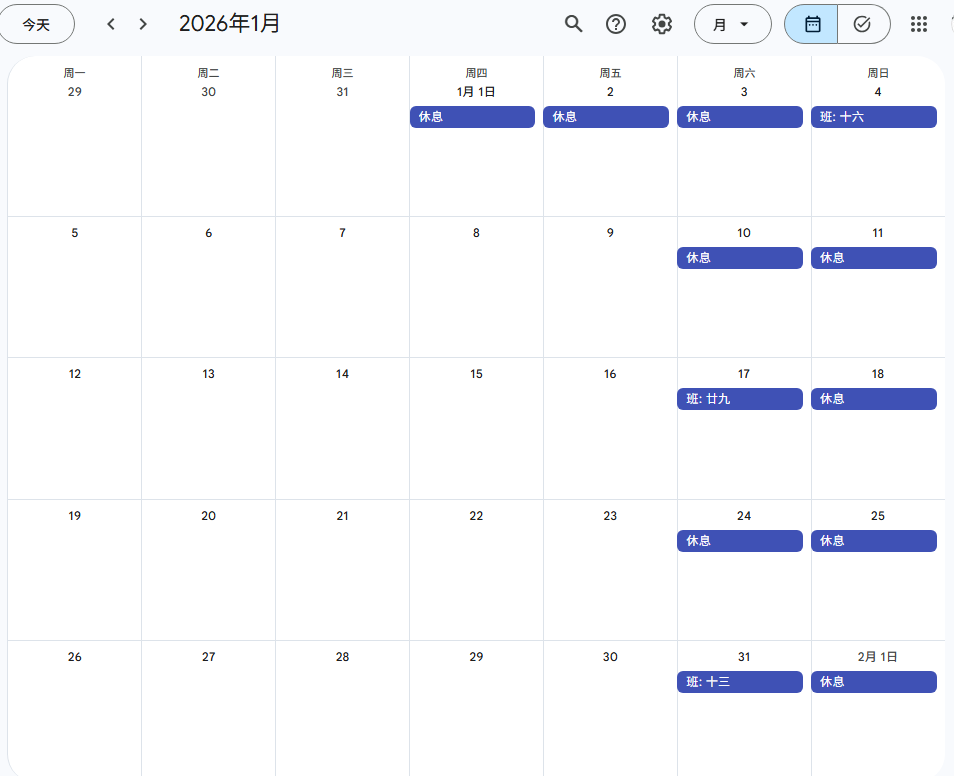Viewport: 954px width, 776px height.
Task: Open the settings gear menu
Action: [662, 24]
